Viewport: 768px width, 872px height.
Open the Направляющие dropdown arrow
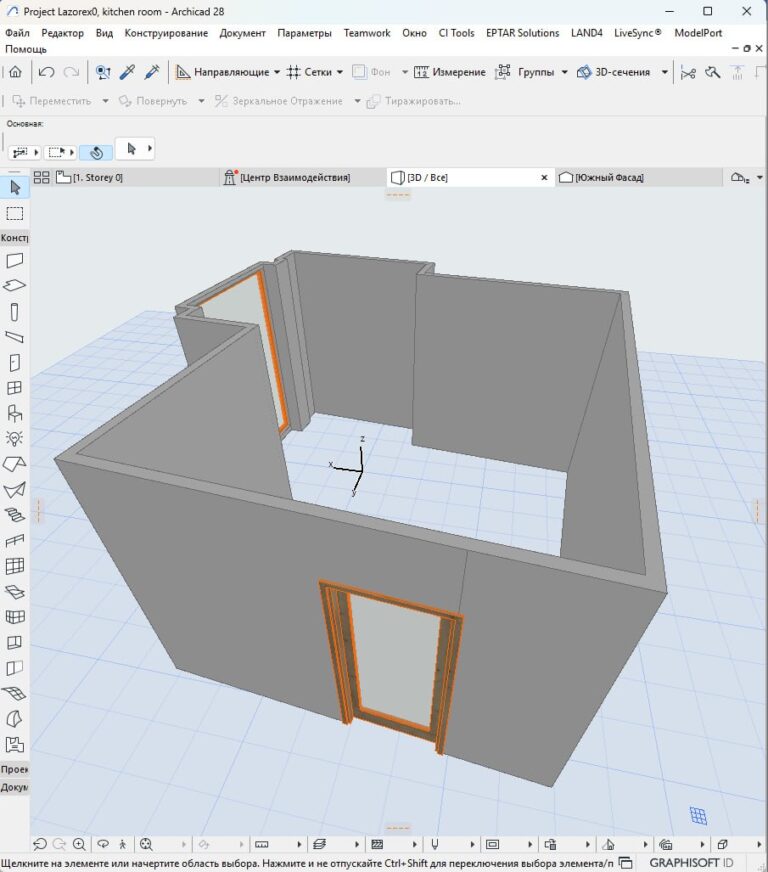tap(277, 72)
